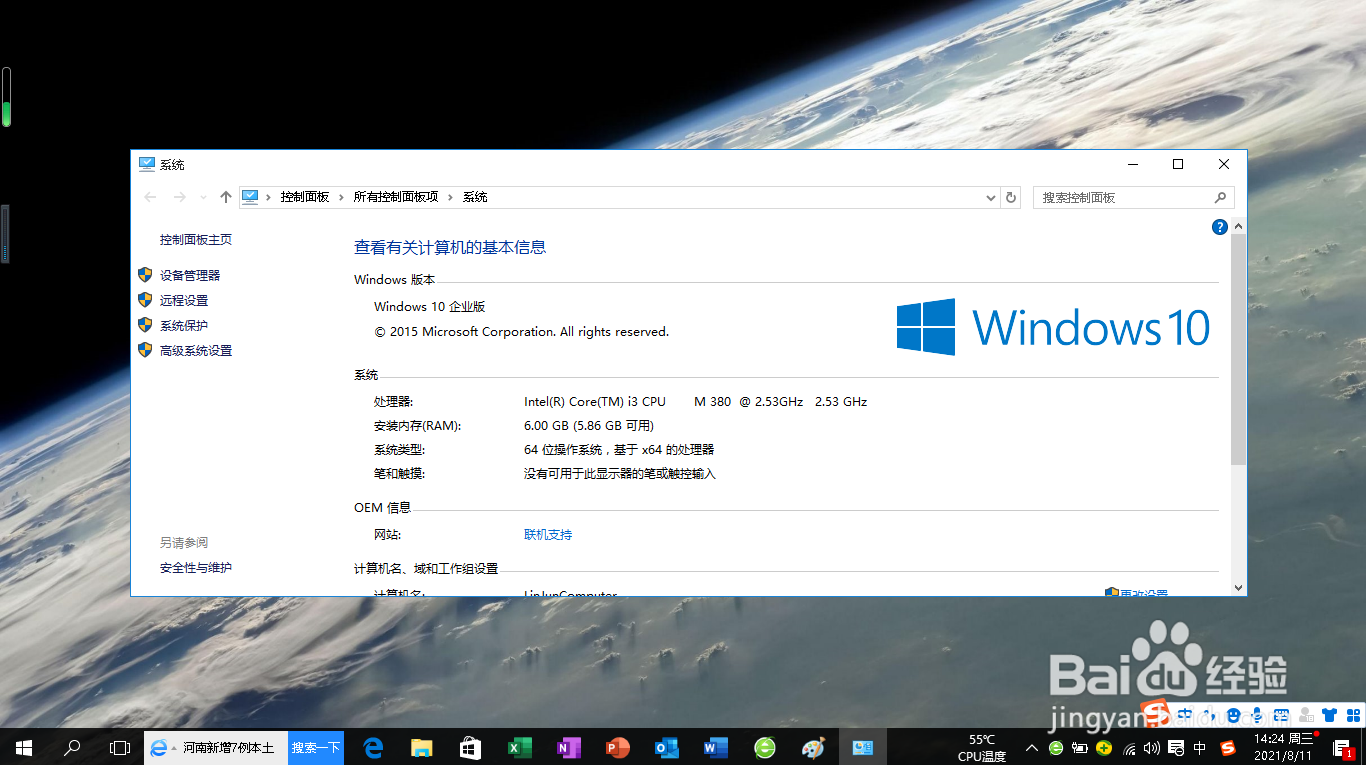This screenshot has width=1366, height=765.
Task: Click the search magnifier in control panel box
Action: (1220, 197)
